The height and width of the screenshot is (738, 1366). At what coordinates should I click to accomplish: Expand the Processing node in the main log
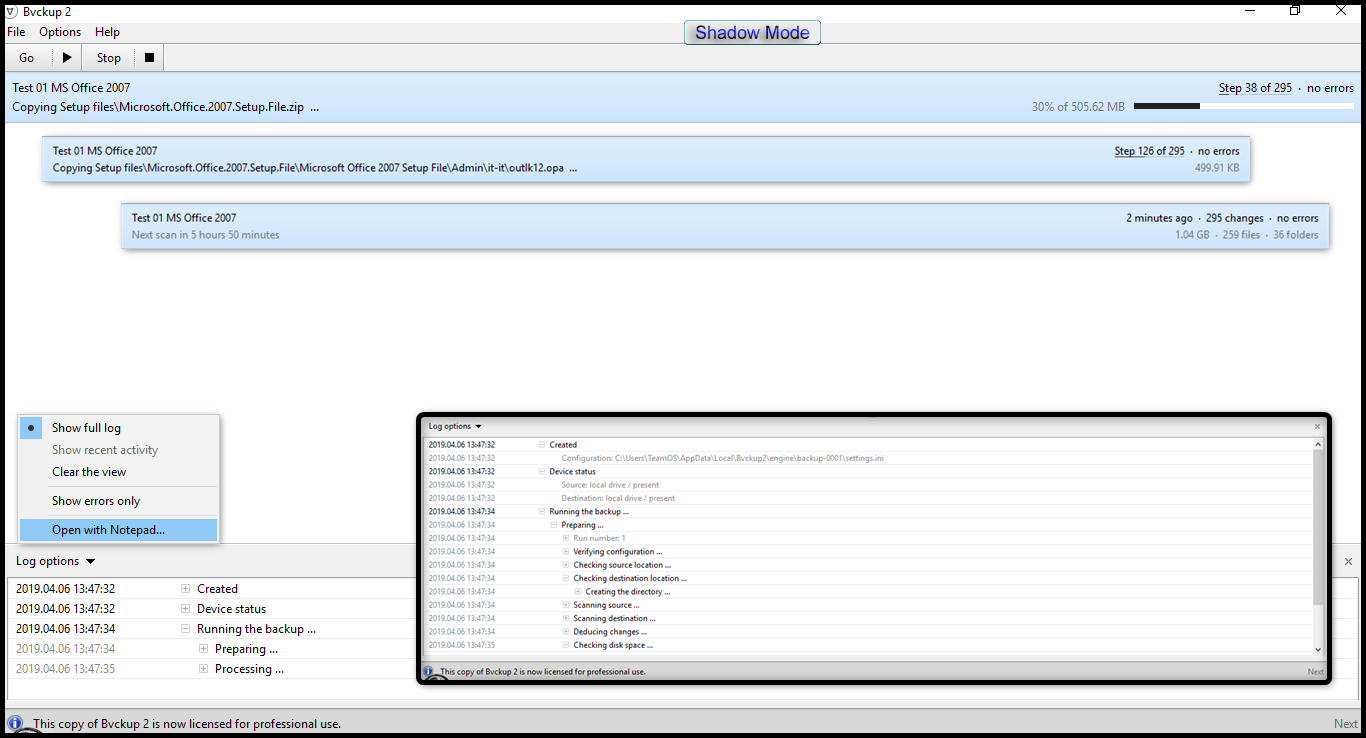[x=203, y=669]
